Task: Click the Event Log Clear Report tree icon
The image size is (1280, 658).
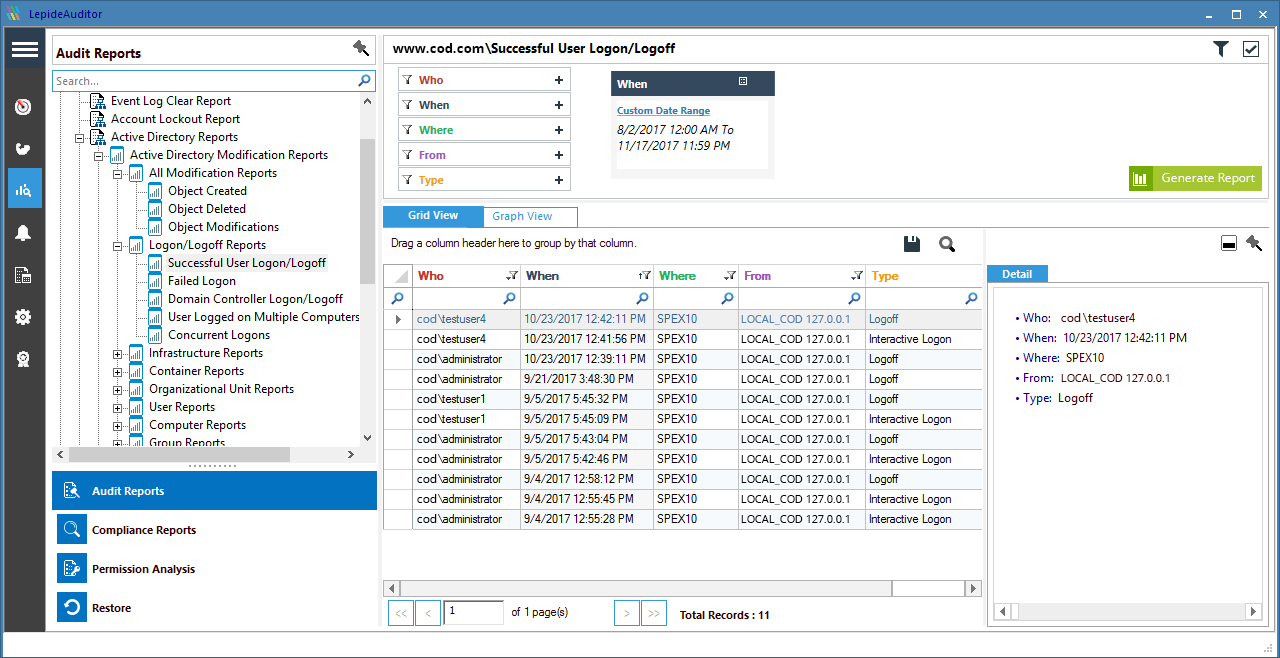Action: (x=98, y=101)
